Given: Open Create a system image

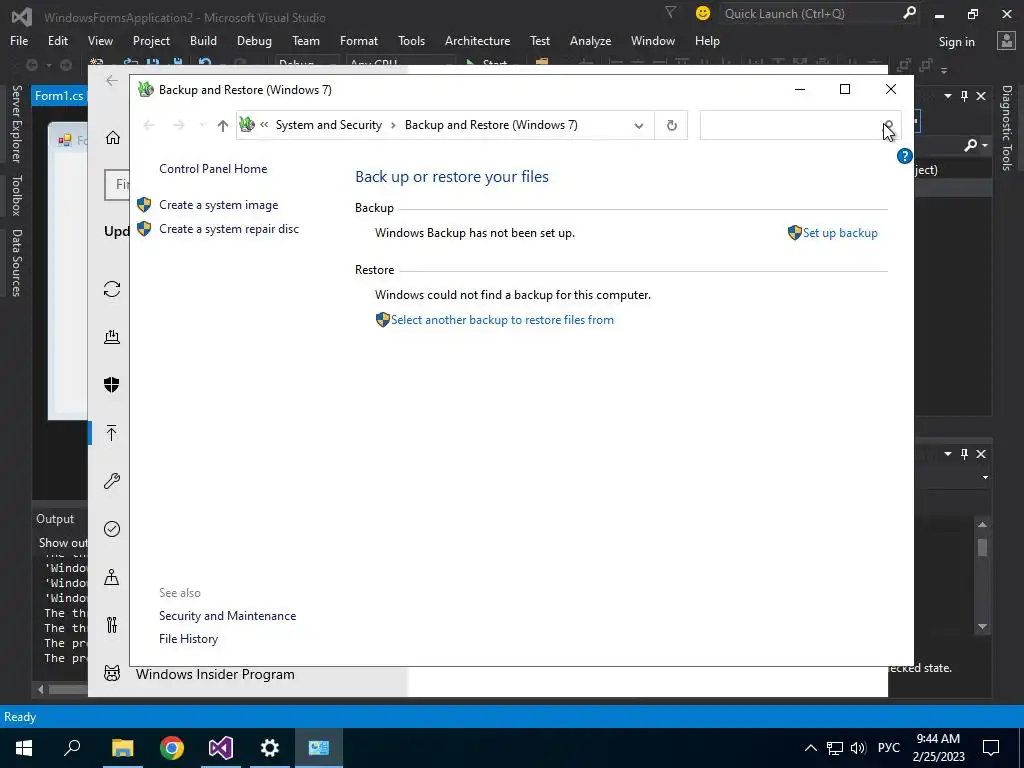Looking at the screenshot, I should point(219,205).
